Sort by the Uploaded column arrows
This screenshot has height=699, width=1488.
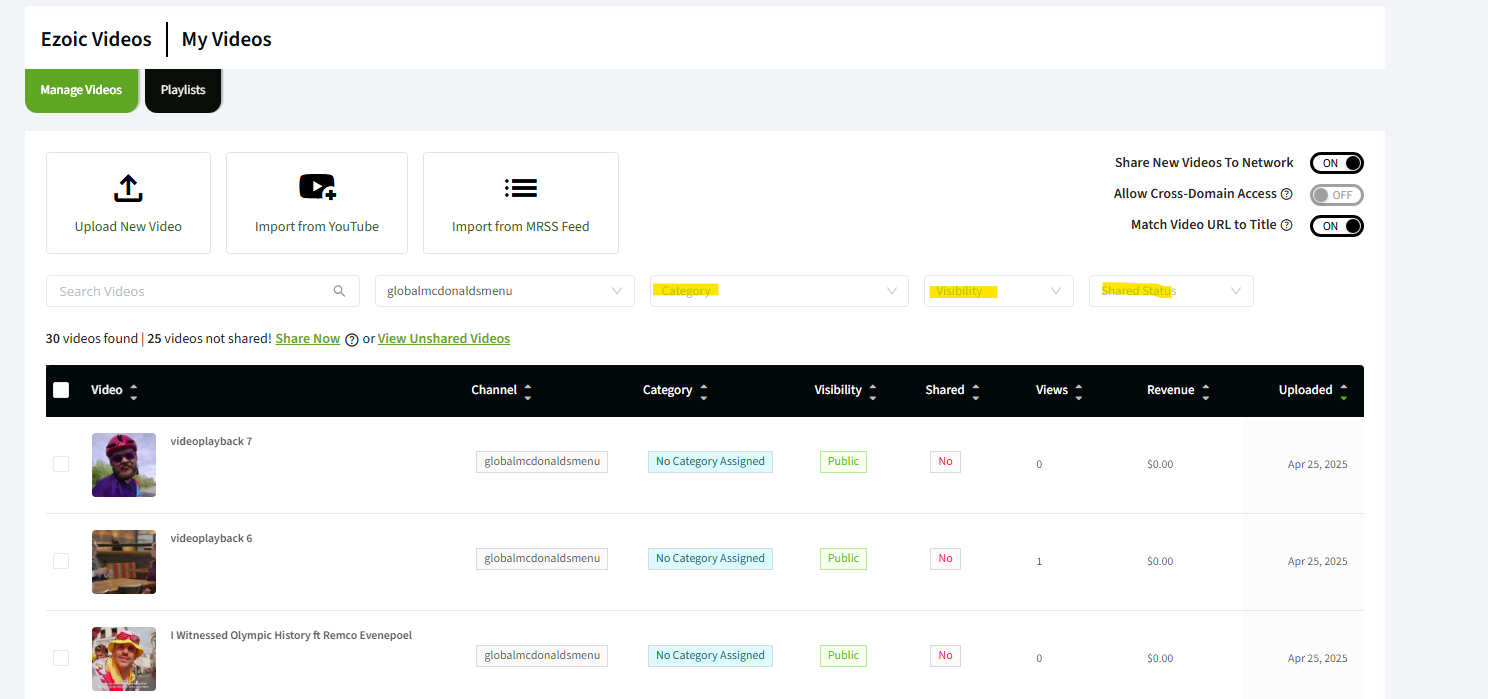pos(1343,391)
